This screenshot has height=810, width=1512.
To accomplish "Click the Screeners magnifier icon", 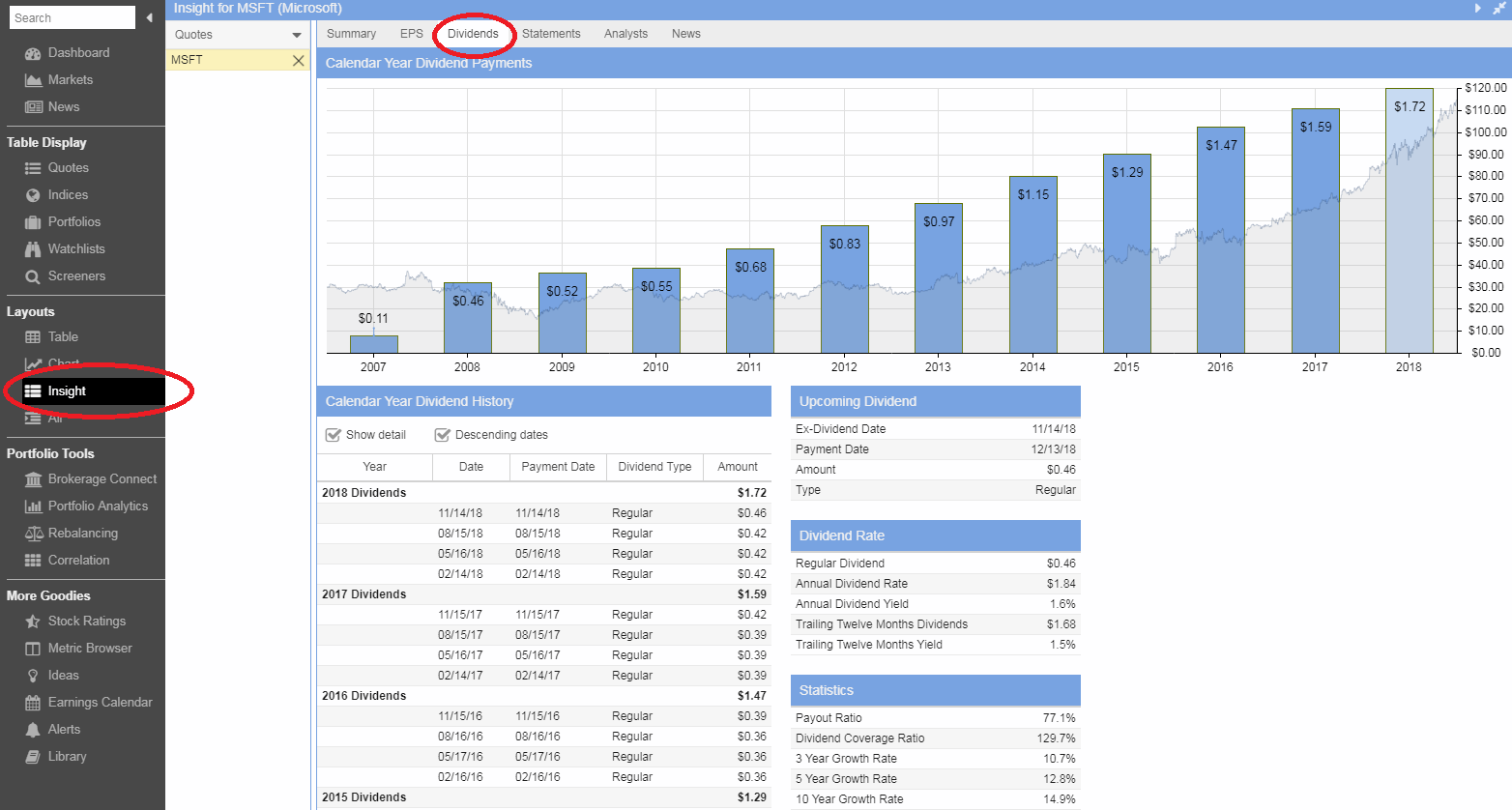I will [x=33, y=276].
